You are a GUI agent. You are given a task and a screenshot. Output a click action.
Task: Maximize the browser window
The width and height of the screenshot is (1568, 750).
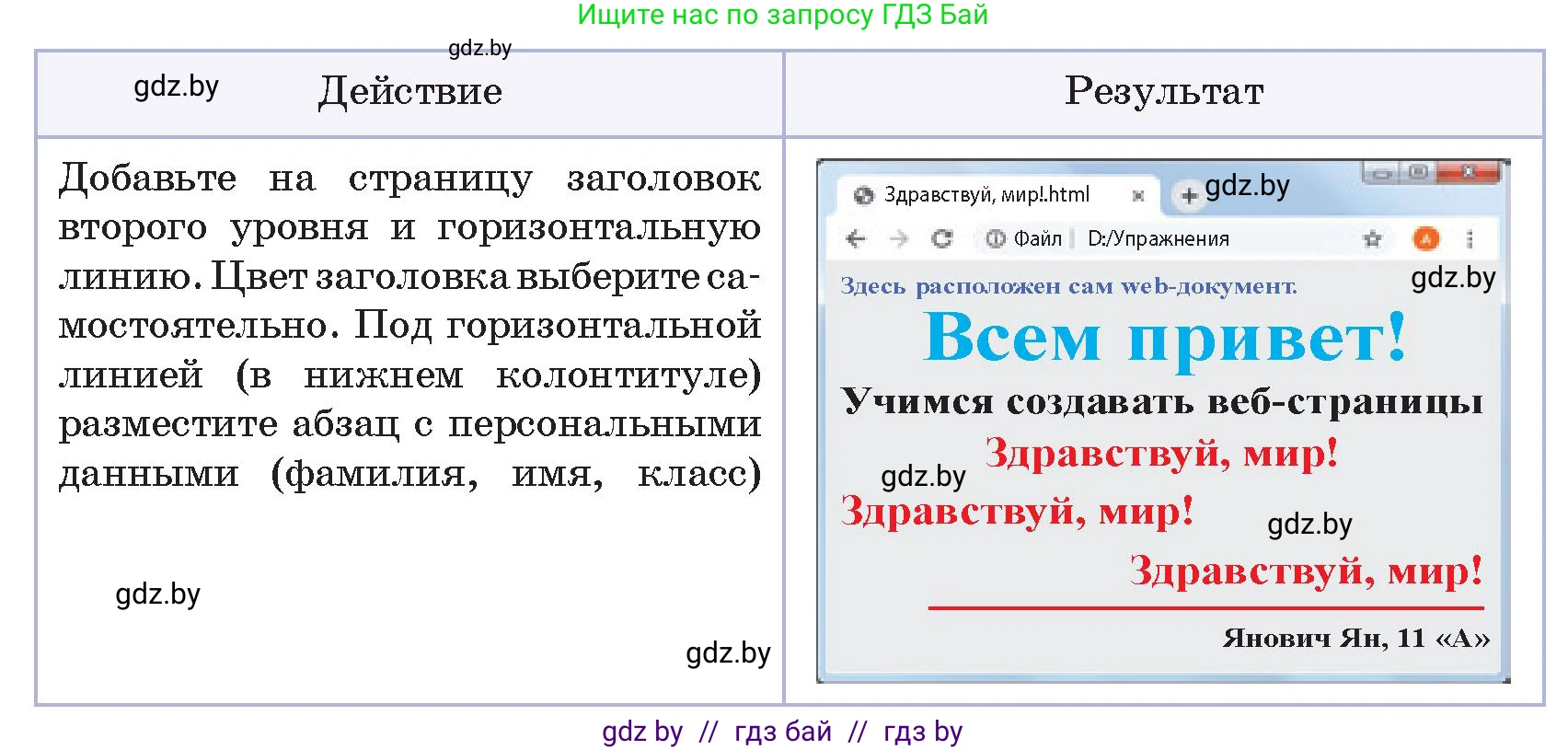coord(1418,172)
